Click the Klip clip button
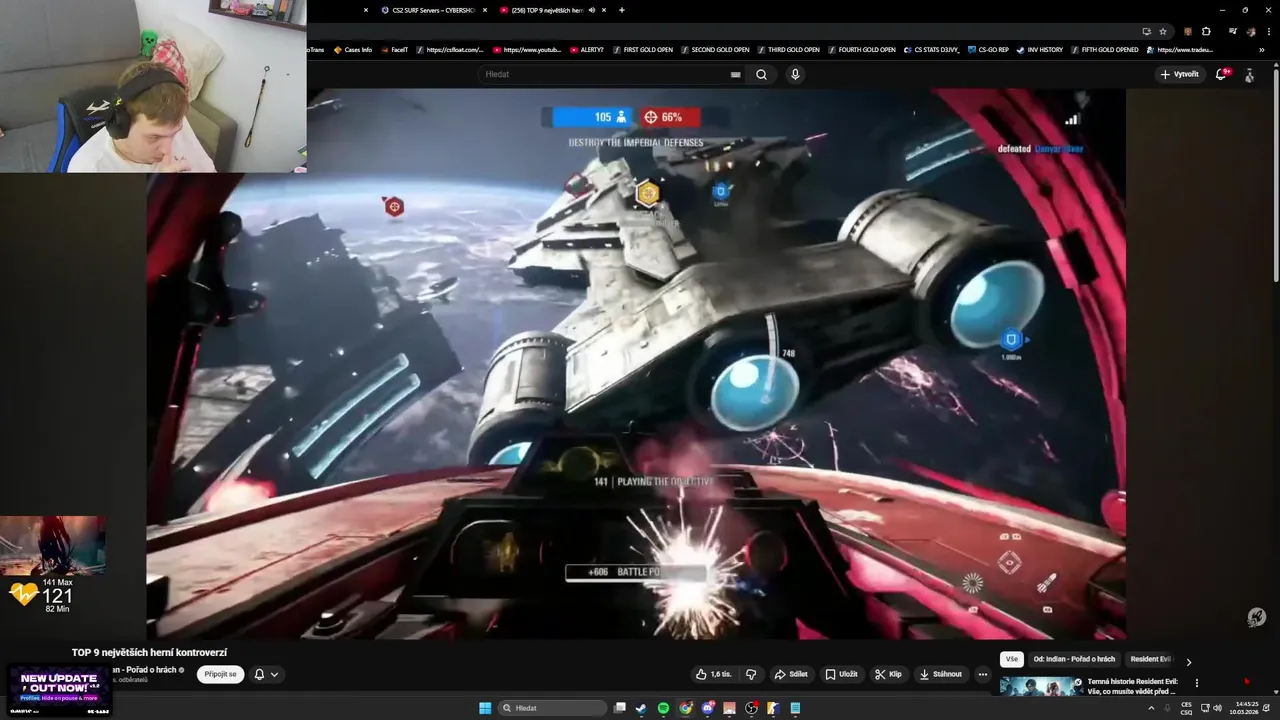 pos(888,674)
